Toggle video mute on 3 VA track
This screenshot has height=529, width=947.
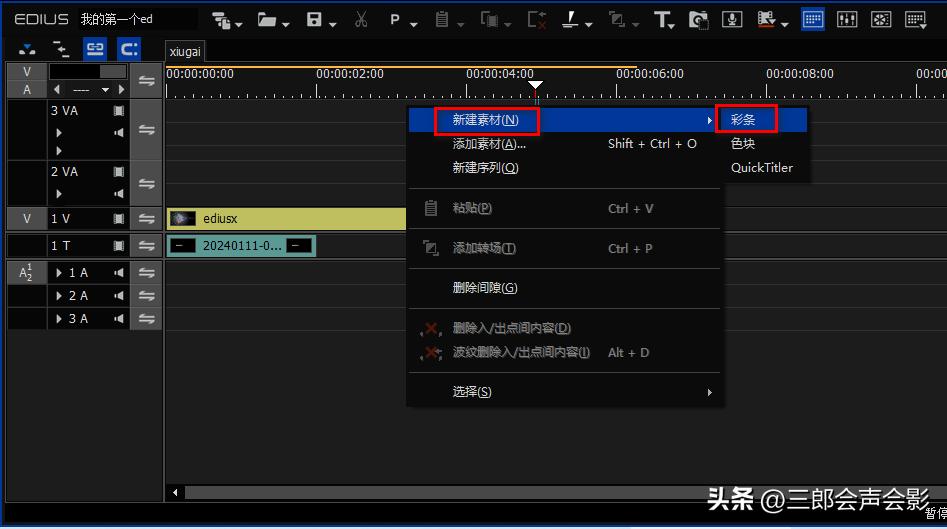coord(119,112)
